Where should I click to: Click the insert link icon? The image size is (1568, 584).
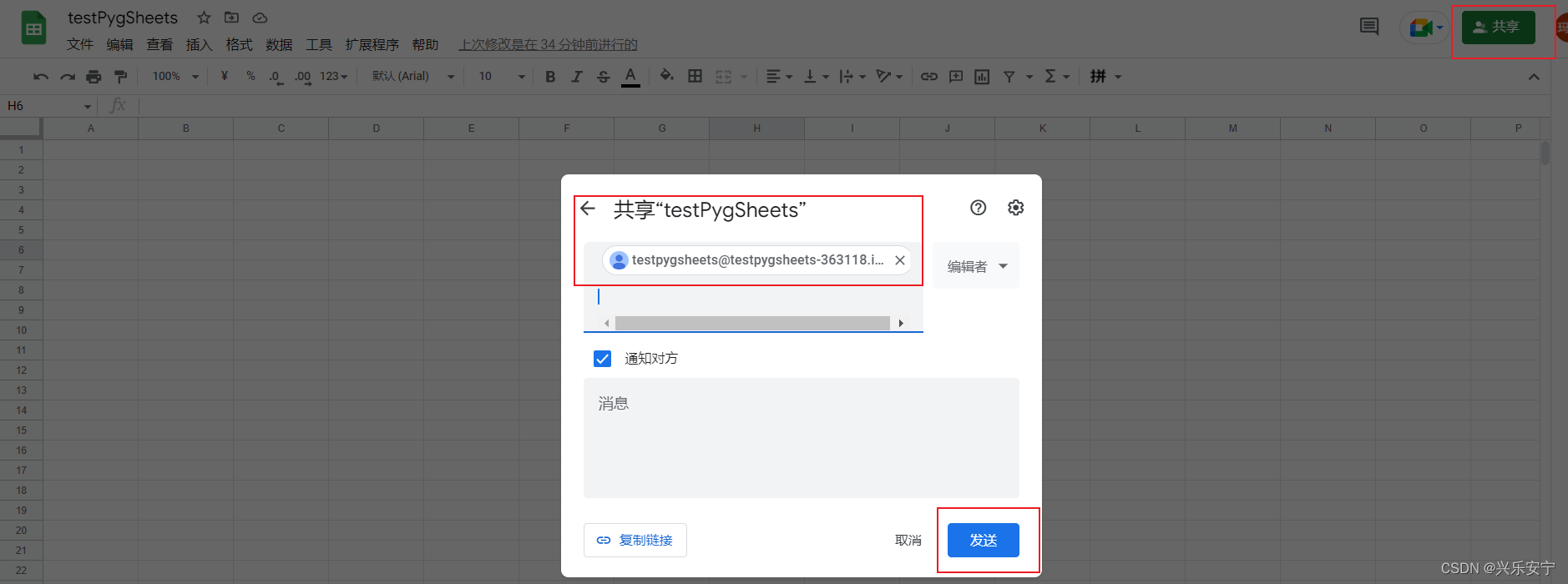click(929, 77)
